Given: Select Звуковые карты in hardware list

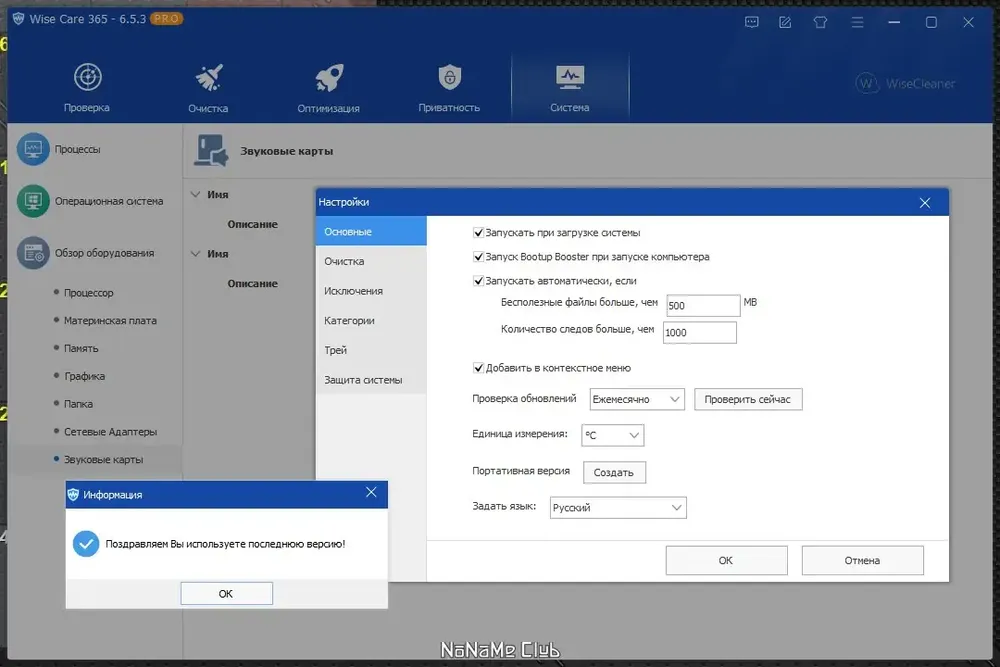Looking at the screenshot, I should tap(103, 460).
